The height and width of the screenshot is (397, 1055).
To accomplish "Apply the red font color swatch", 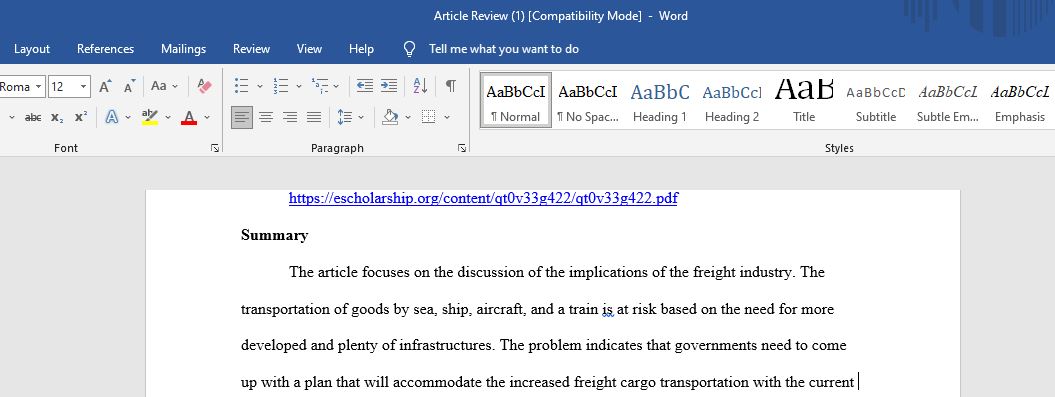I will pos(190,117).
